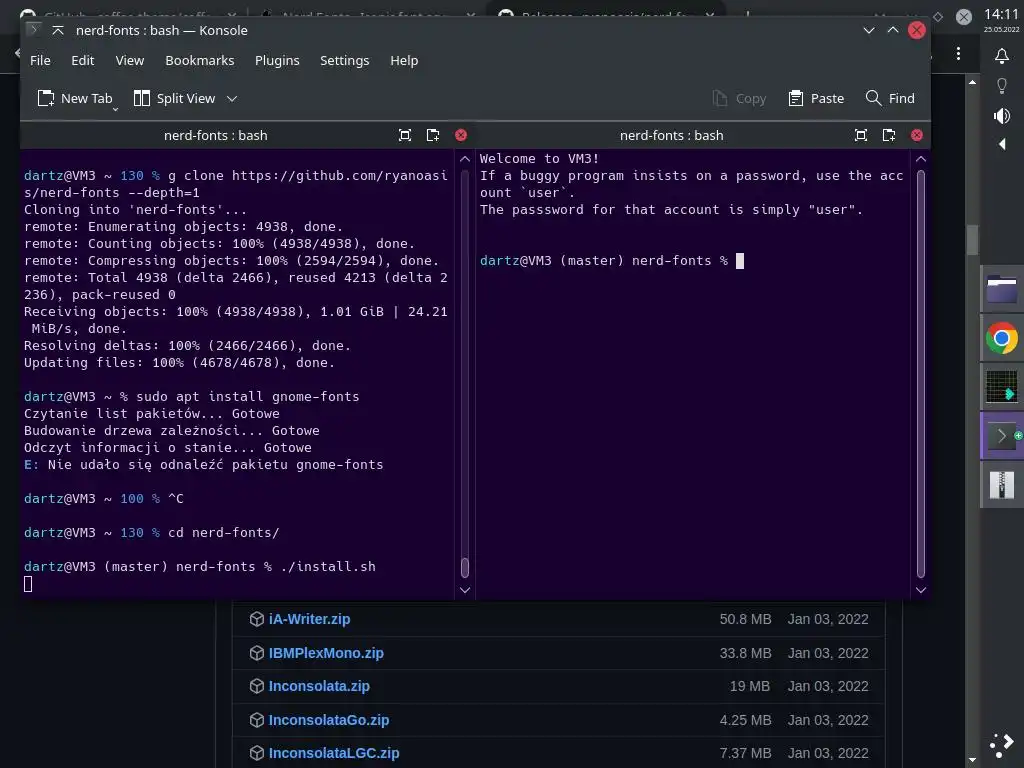This screenshot has height=768, width=1024.
Task: Click the package icon beside Inconsolata.zip
Action: pyautogui.click(x=257, y=686)
